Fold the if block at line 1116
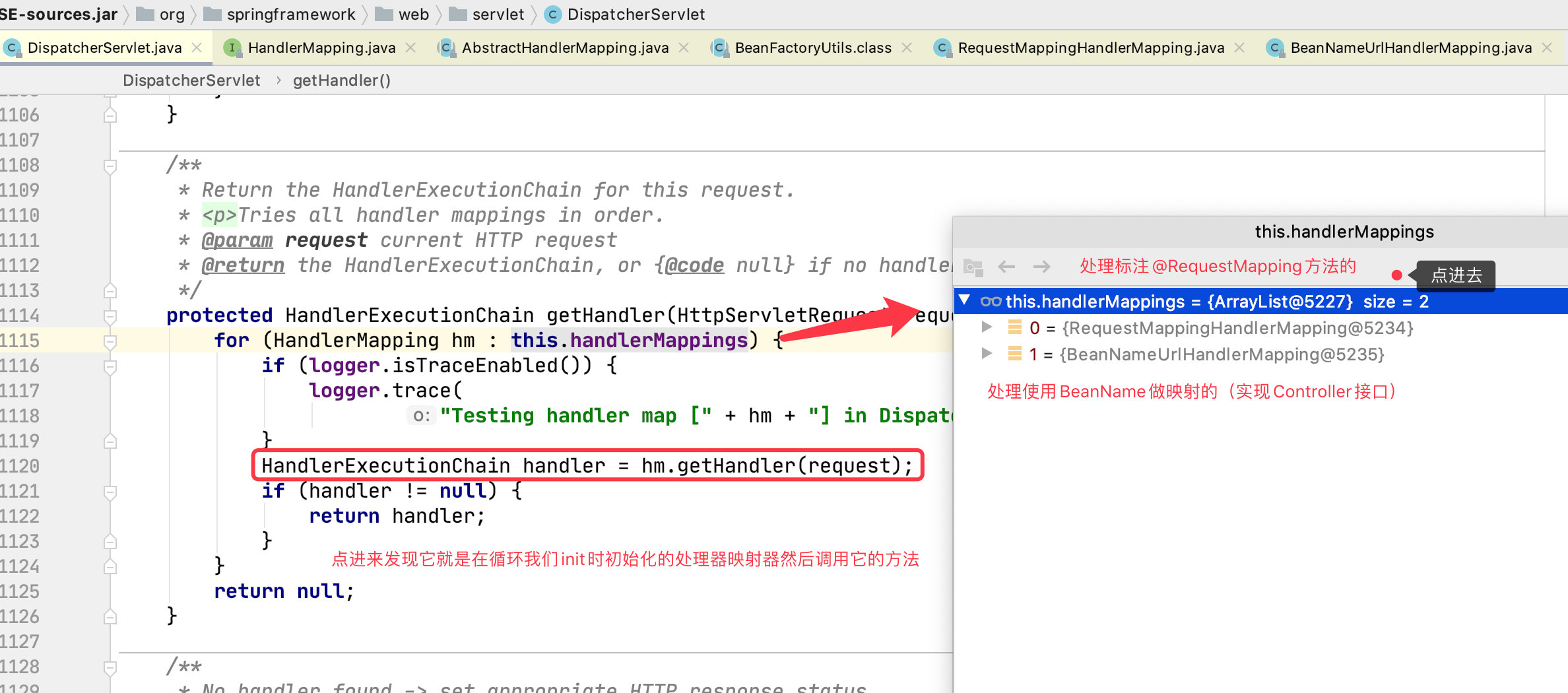This screenshot has width=1568, height=693. click(x=110, y=366)
